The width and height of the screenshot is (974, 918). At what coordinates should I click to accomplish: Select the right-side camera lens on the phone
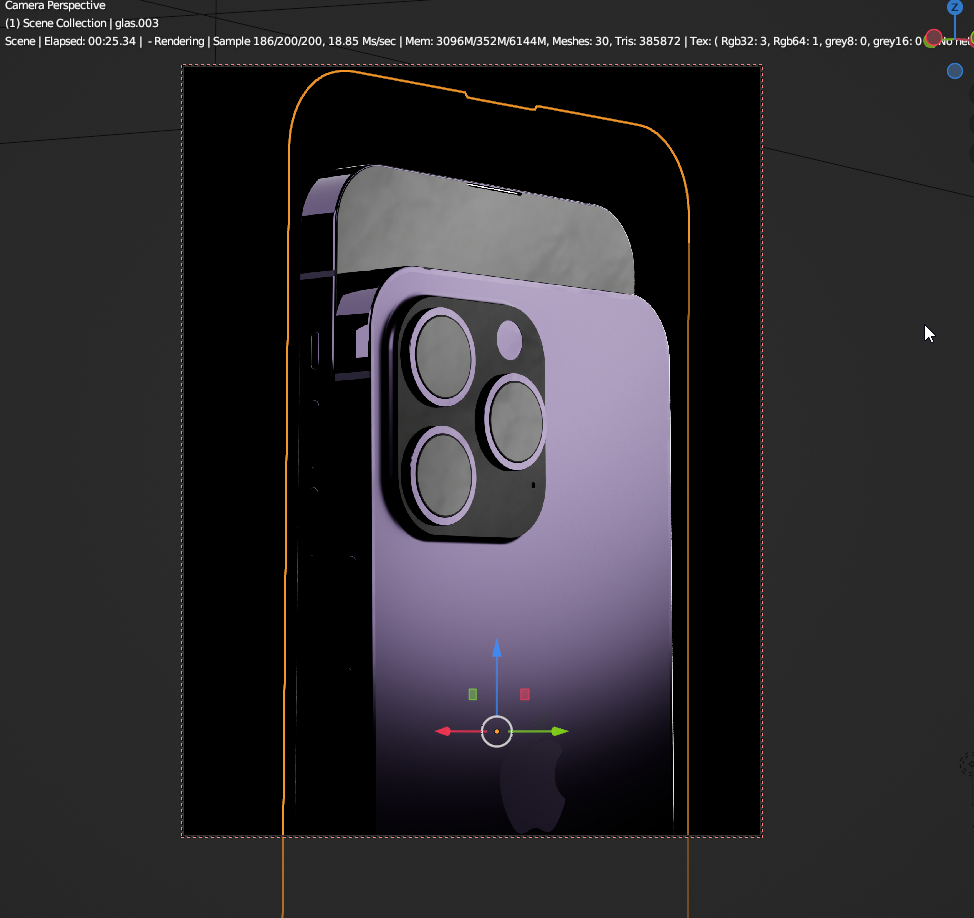click(x=516, y=421)
